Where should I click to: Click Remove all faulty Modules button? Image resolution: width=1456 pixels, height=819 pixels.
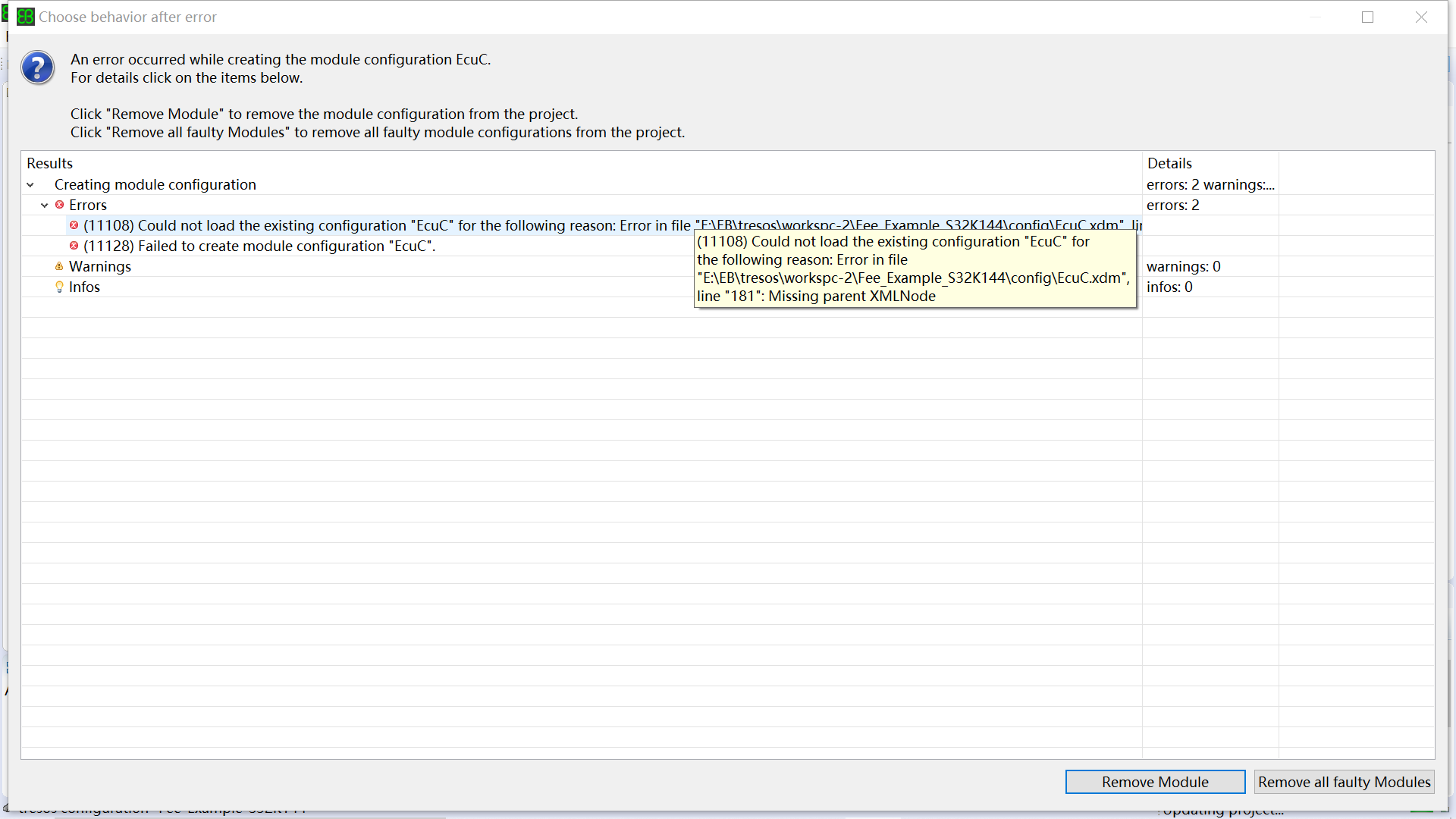click(1344, 782)
